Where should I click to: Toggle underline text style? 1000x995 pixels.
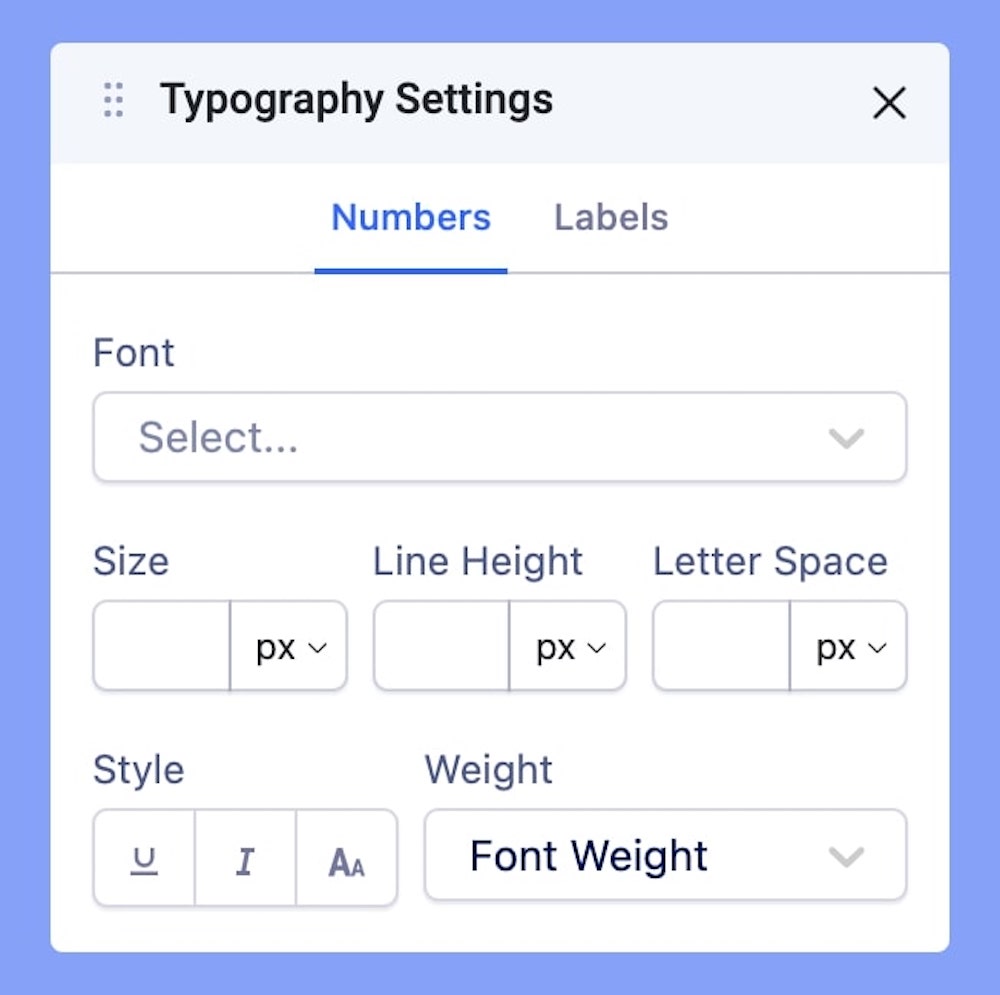[x=144, y=859]
